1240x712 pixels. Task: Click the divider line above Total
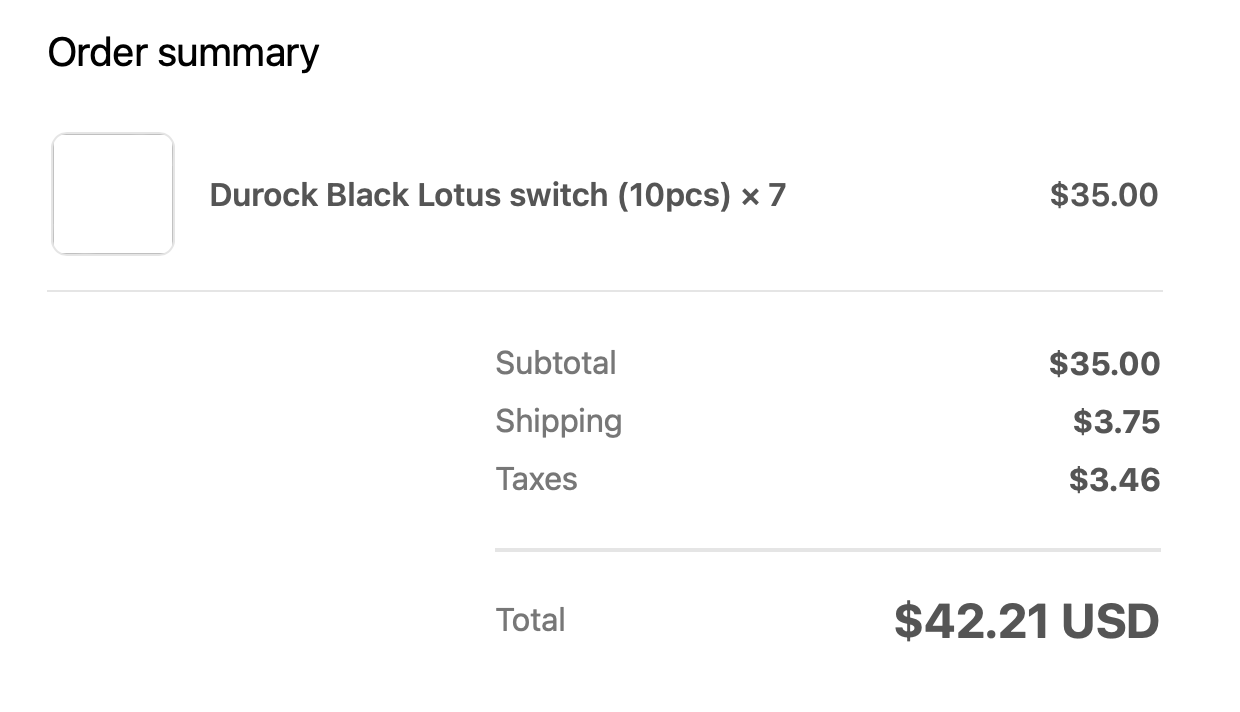click(828, 550)
